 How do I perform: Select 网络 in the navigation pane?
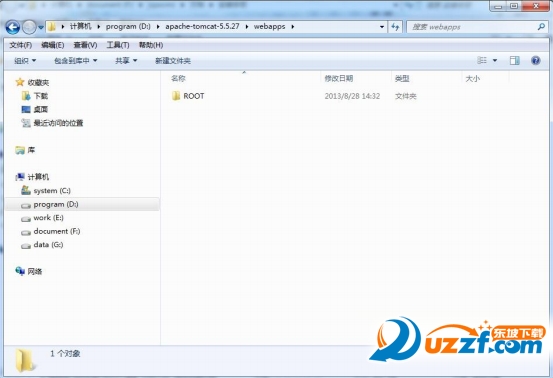pyautogui.click(x=35, y=271)
